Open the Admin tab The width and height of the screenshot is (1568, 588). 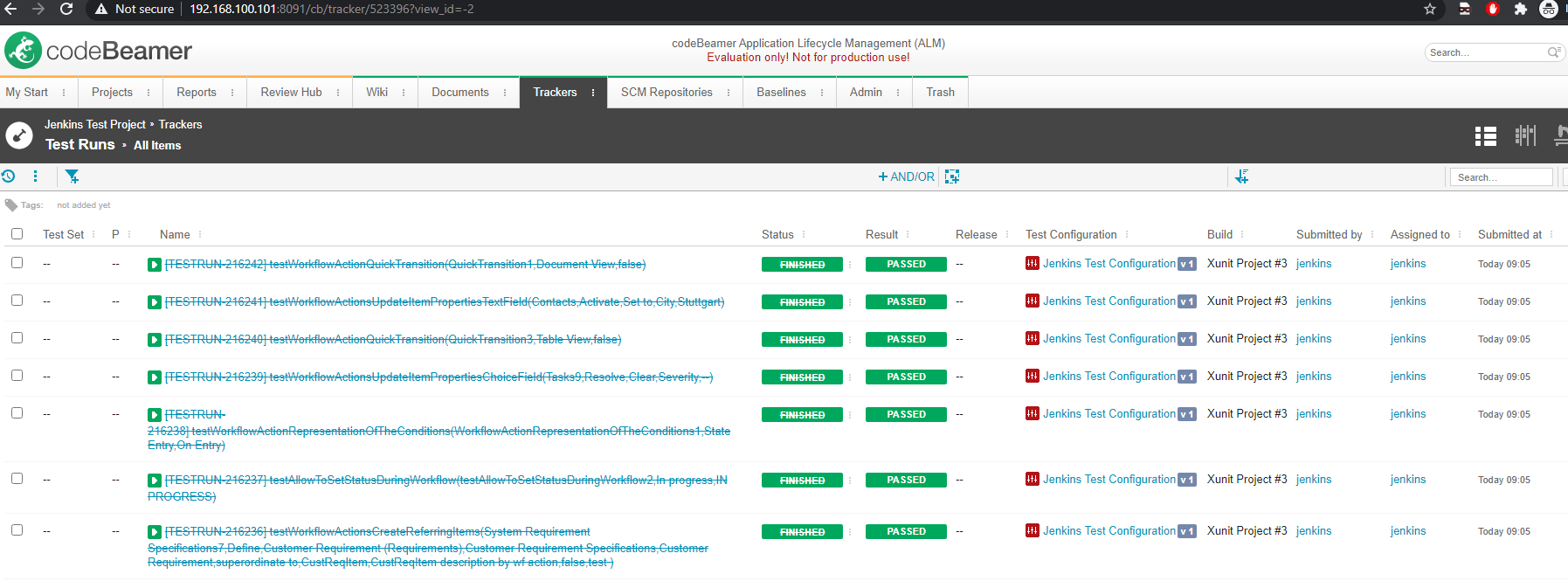[x=866, y=92]
